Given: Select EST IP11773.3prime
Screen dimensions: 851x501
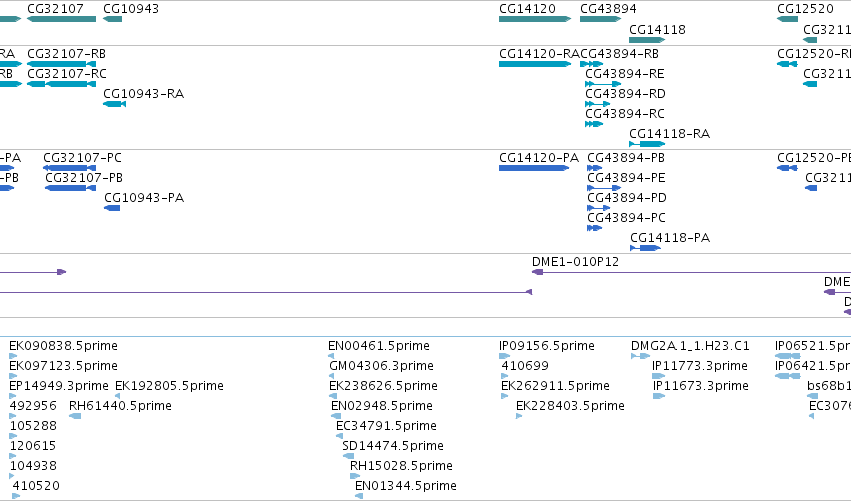Looking at the screenshot, I should tap(658, 376).
